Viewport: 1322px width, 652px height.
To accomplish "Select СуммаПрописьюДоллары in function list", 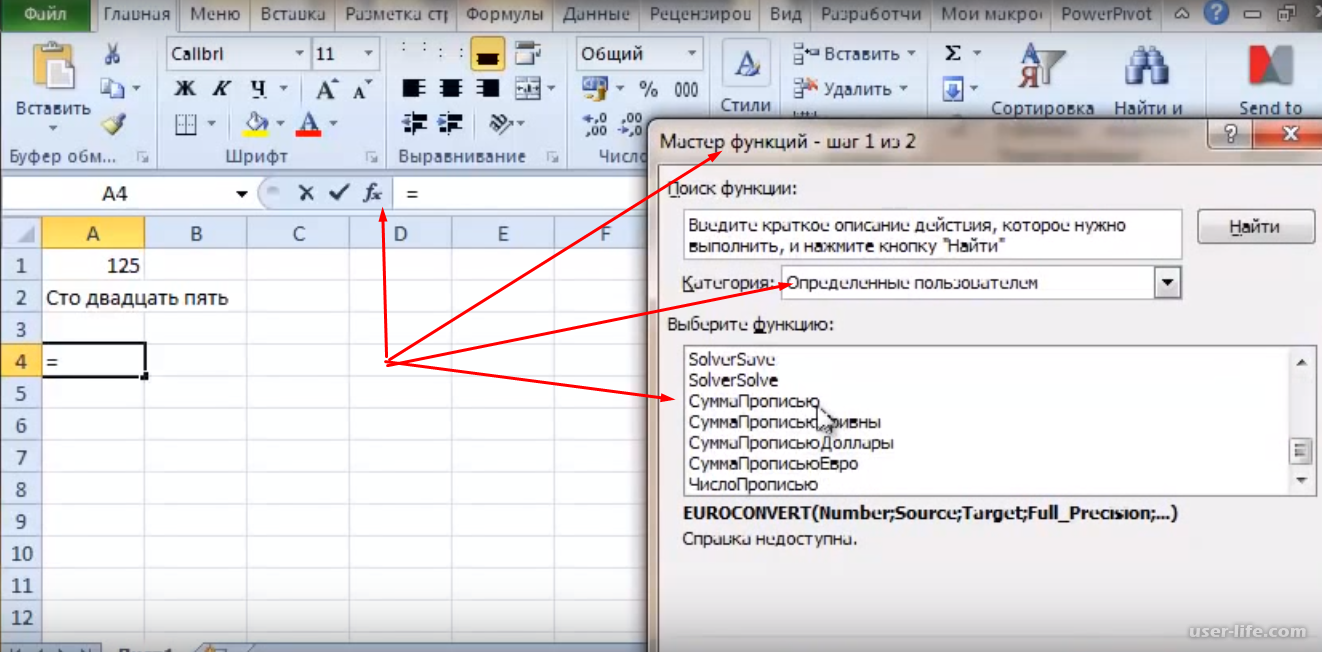I will (x=791, y=442).
